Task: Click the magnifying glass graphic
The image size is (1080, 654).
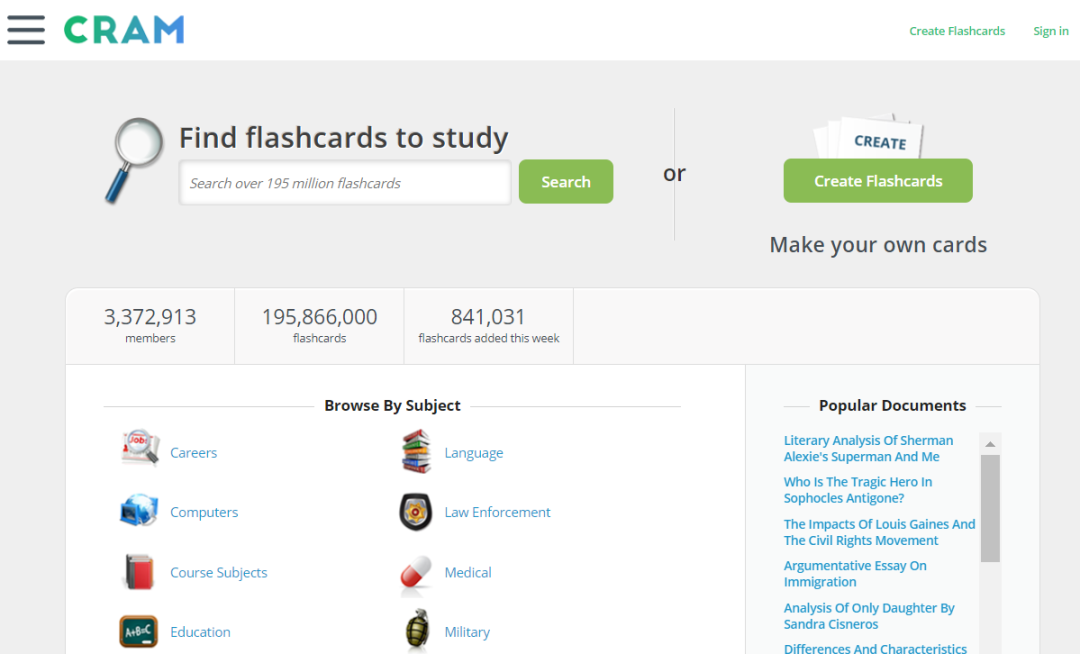Action: (134, 160)
